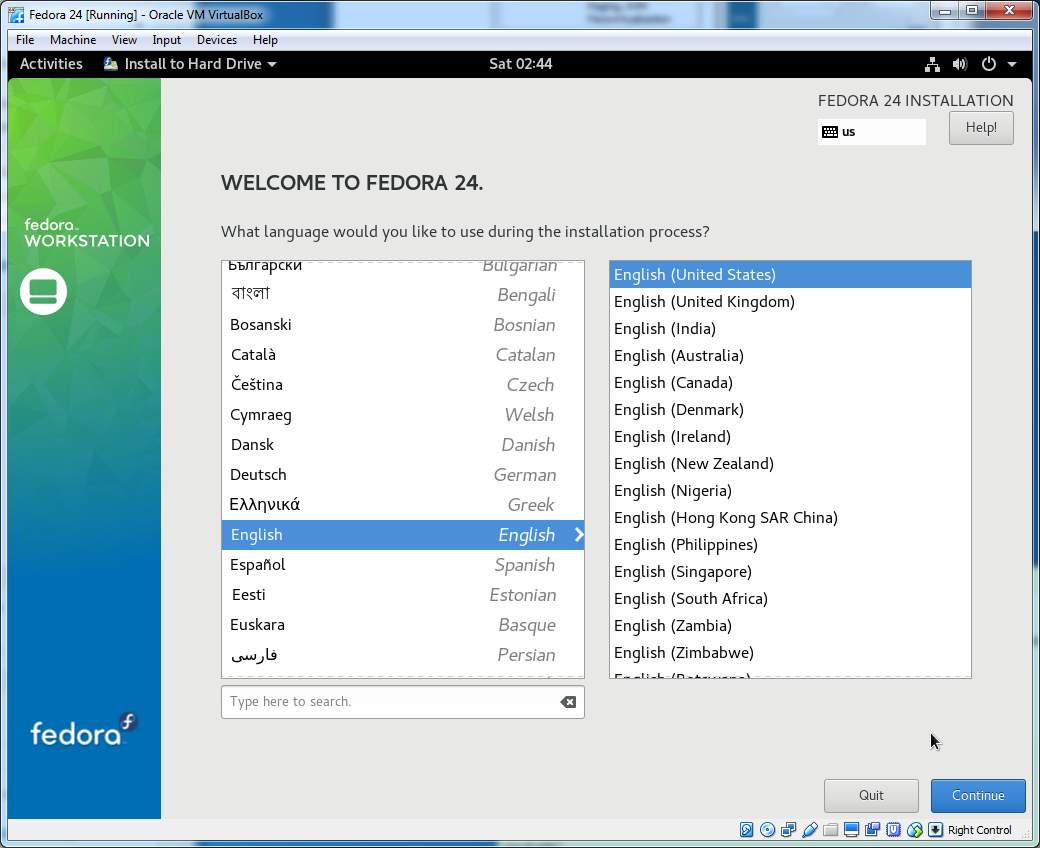Image resolution: width=1040 pixels, height=848 pixels.
Task: Select Dansk (Danish) language
Action: pos(403,444)
